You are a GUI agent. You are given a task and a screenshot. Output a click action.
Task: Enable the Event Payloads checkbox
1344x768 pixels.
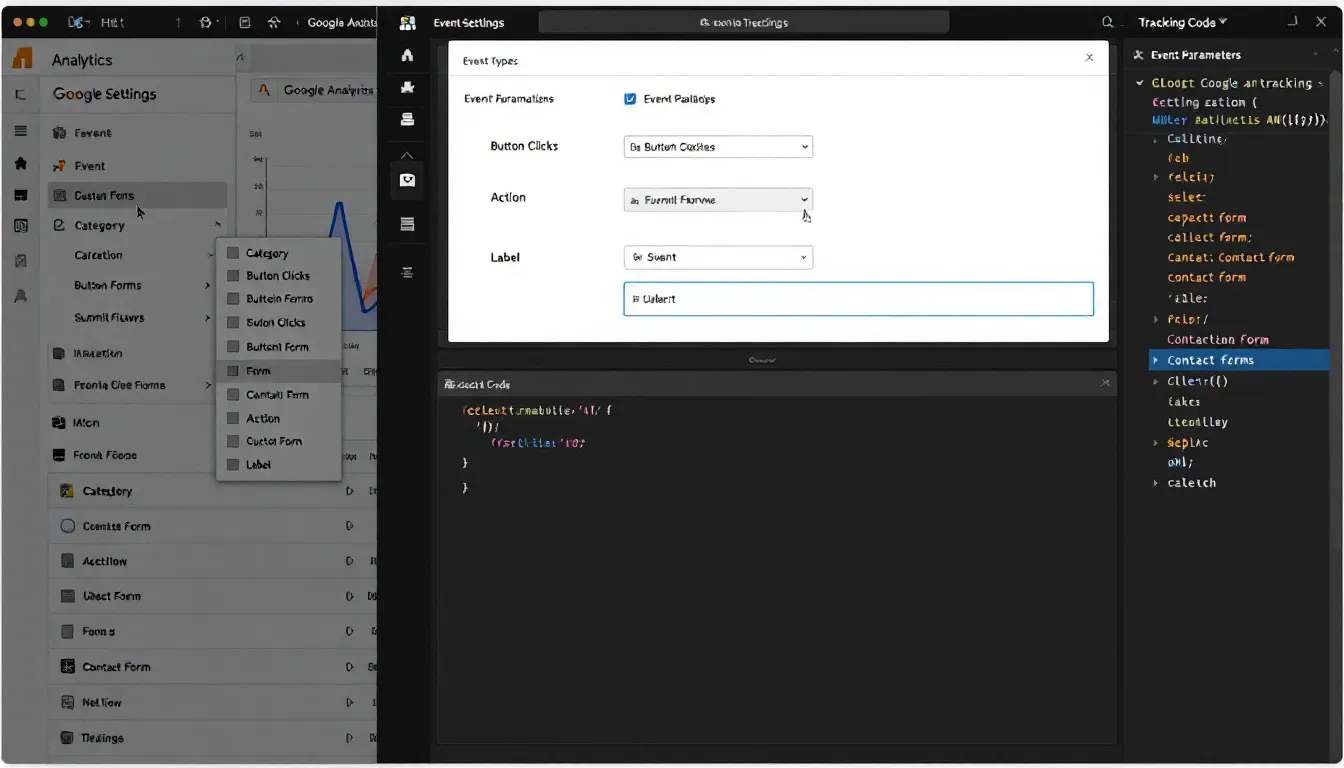pyautogui.click(x=630, y=98)
